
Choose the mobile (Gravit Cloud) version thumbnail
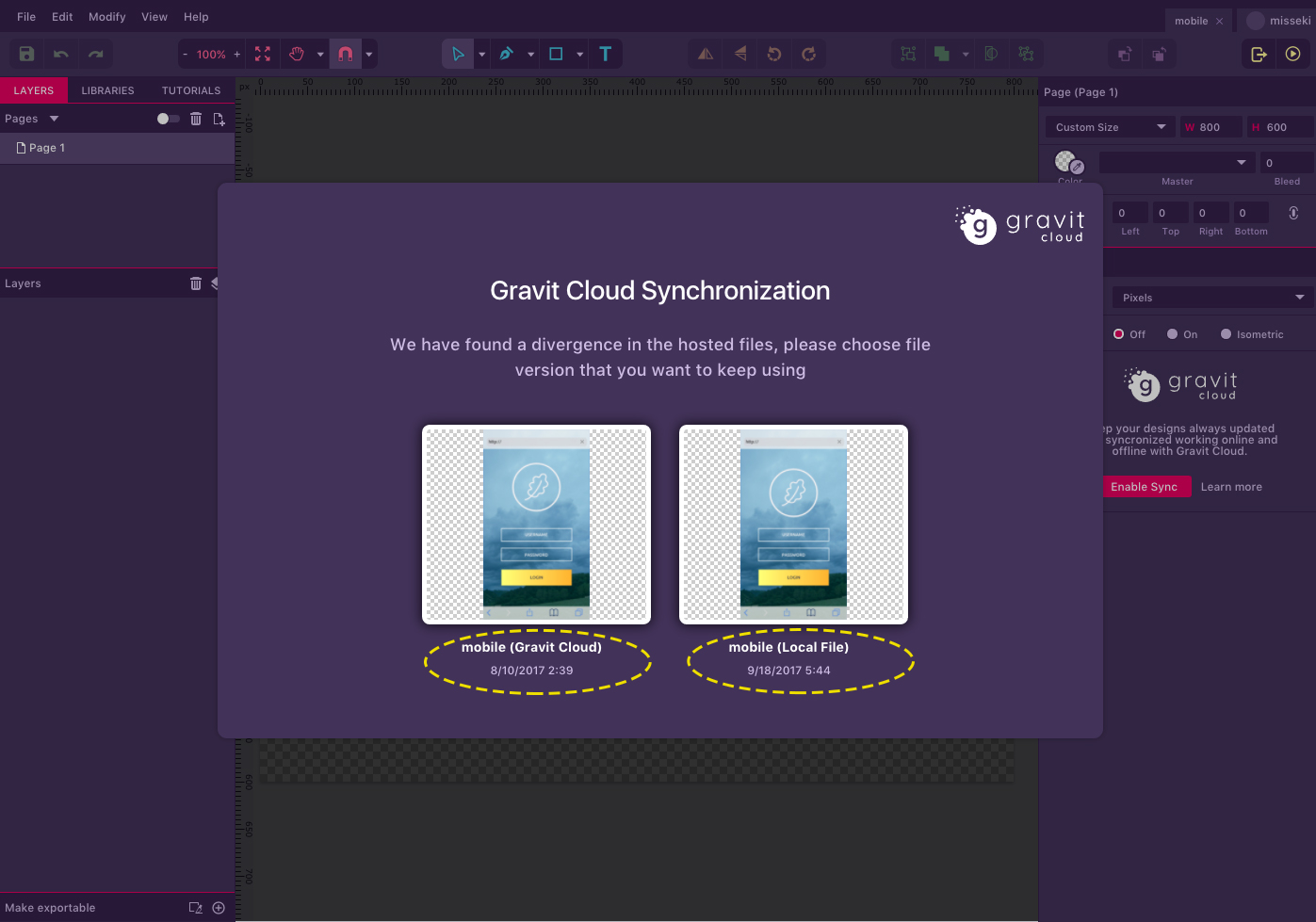(536, 525)
